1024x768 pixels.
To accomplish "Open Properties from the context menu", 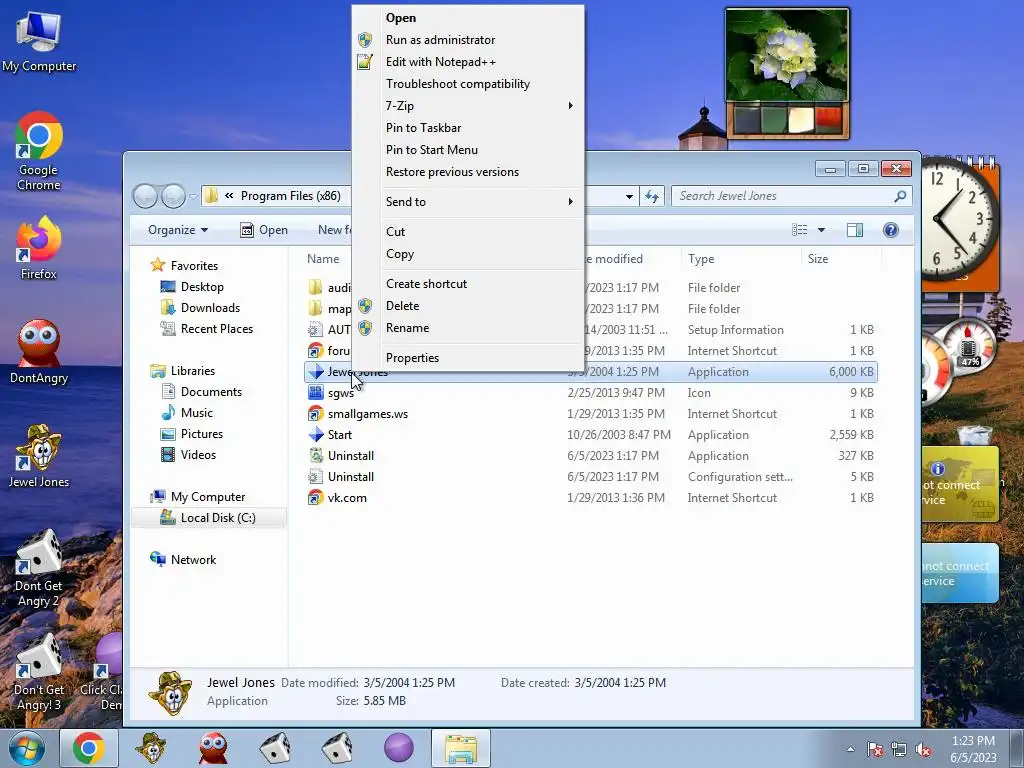I will 468,358.
